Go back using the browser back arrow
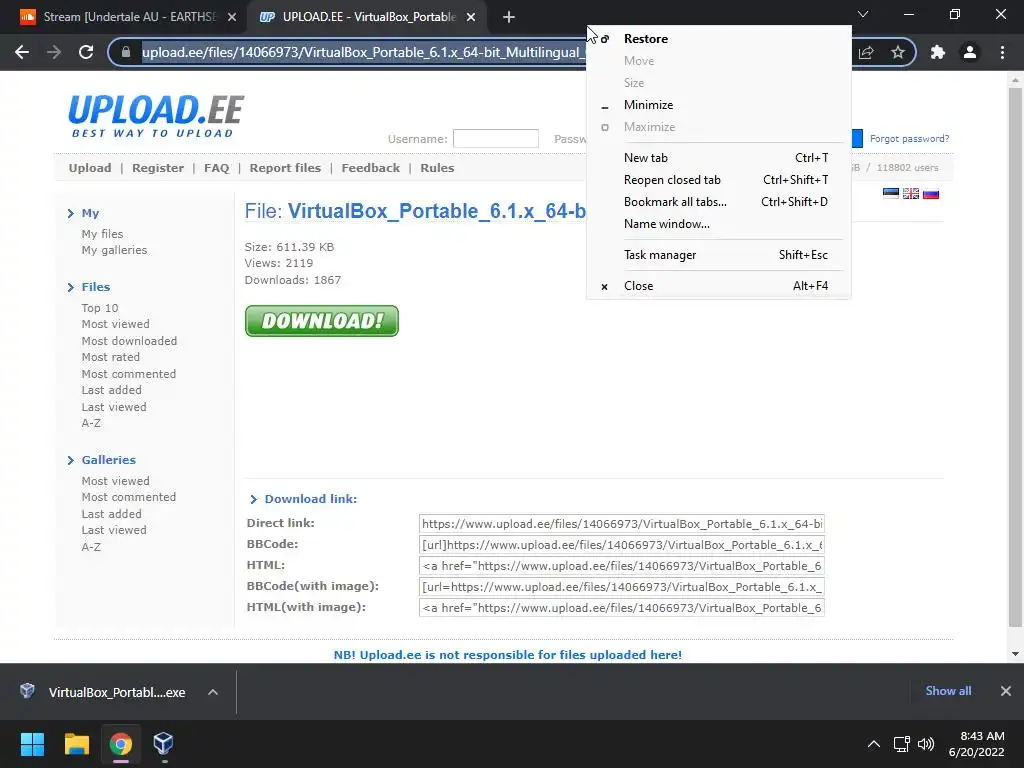Image resolution: width=1024 pixels, height=768 pixels. tap(22, 52)
